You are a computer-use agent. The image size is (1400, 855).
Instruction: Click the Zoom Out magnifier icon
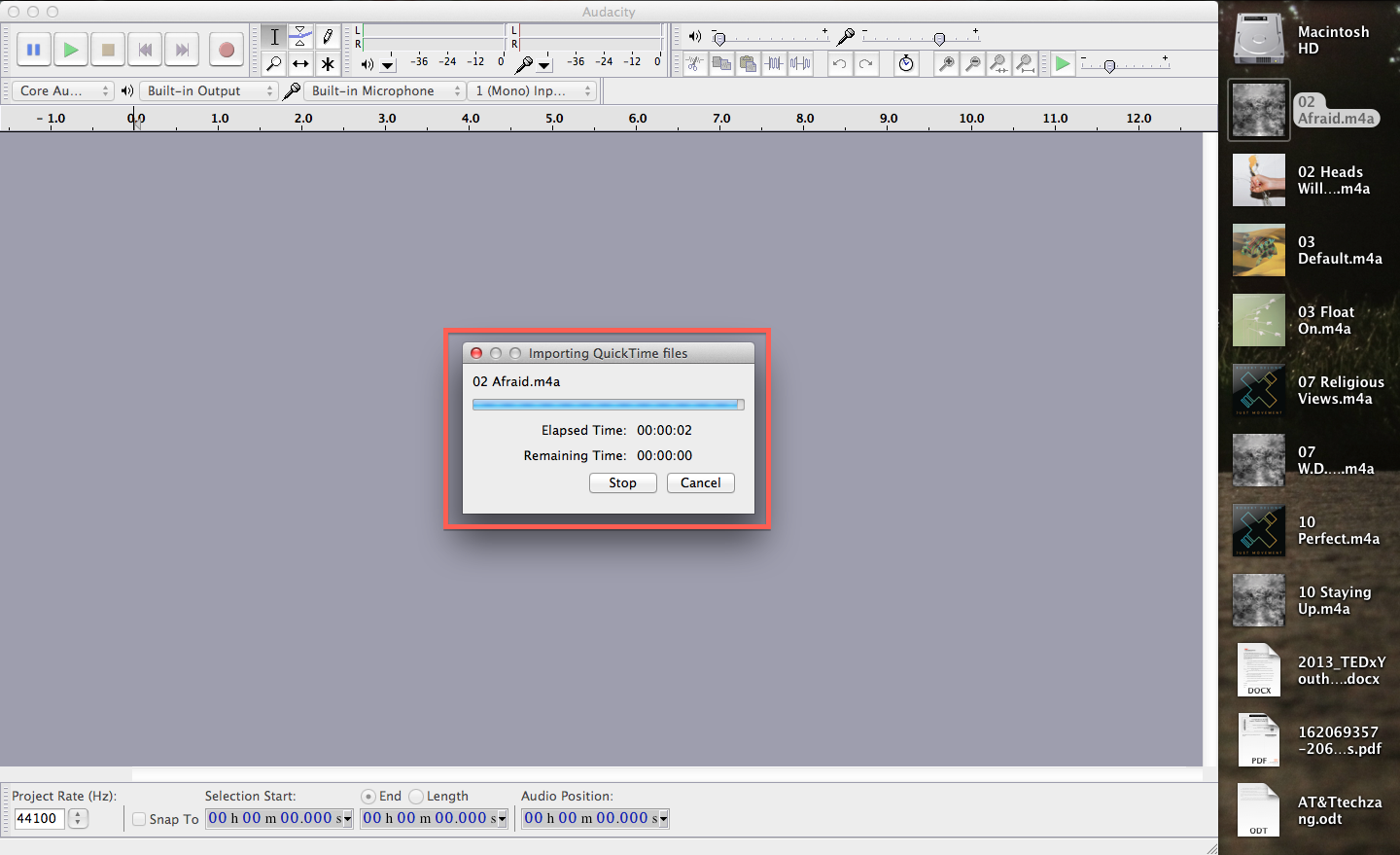972,64
